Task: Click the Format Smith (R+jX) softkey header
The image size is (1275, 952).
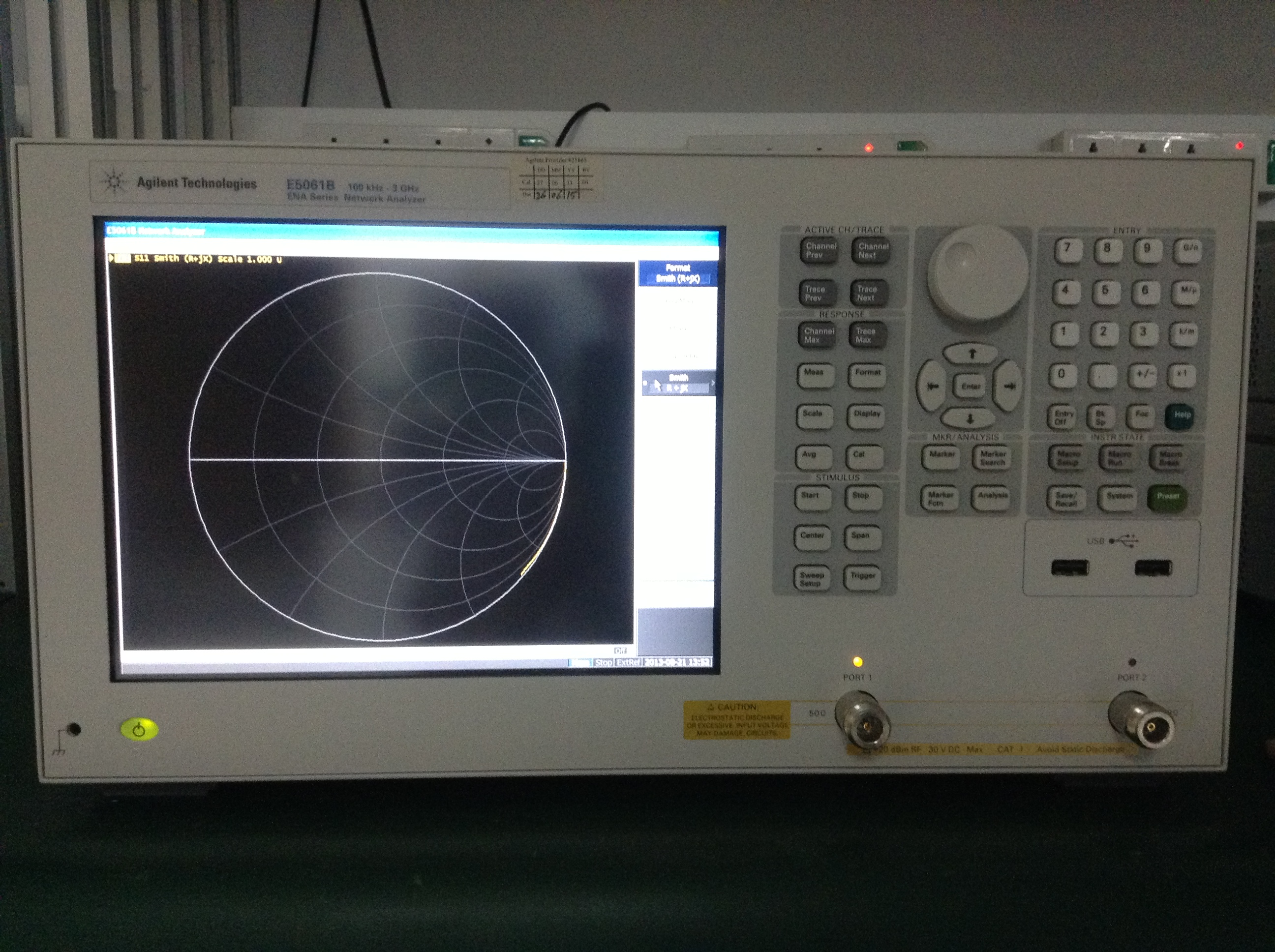Action: [x=678, y=273]
